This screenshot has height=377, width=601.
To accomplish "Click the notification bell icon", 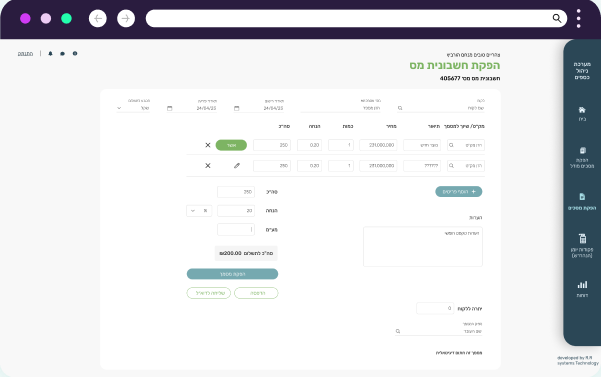I will [x=50, y=54].
